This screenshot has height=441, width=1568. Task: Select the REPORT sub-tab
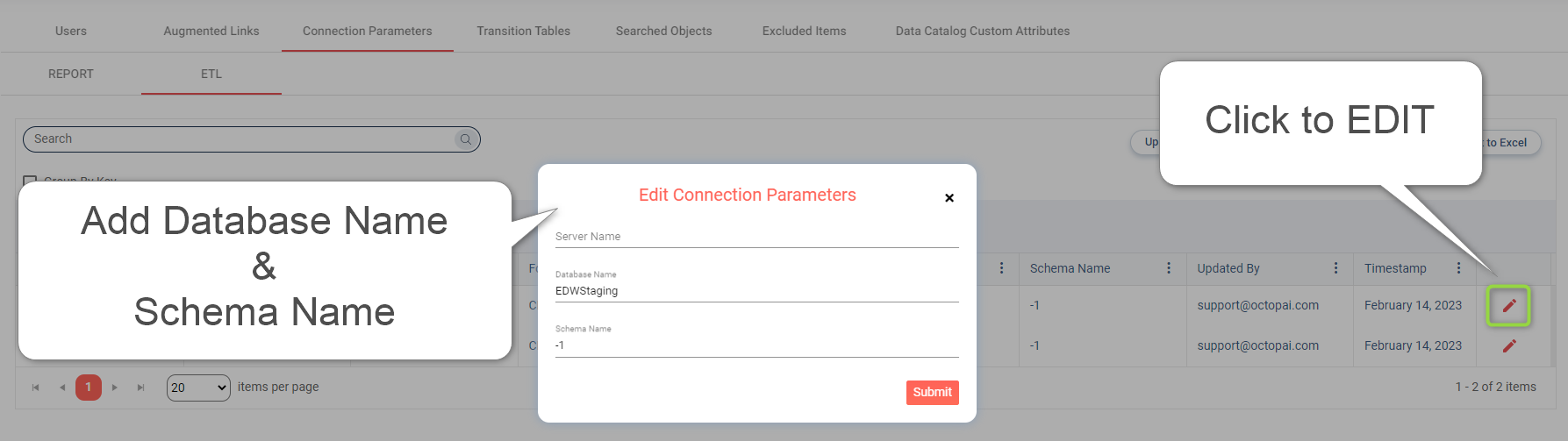[71, 74]
